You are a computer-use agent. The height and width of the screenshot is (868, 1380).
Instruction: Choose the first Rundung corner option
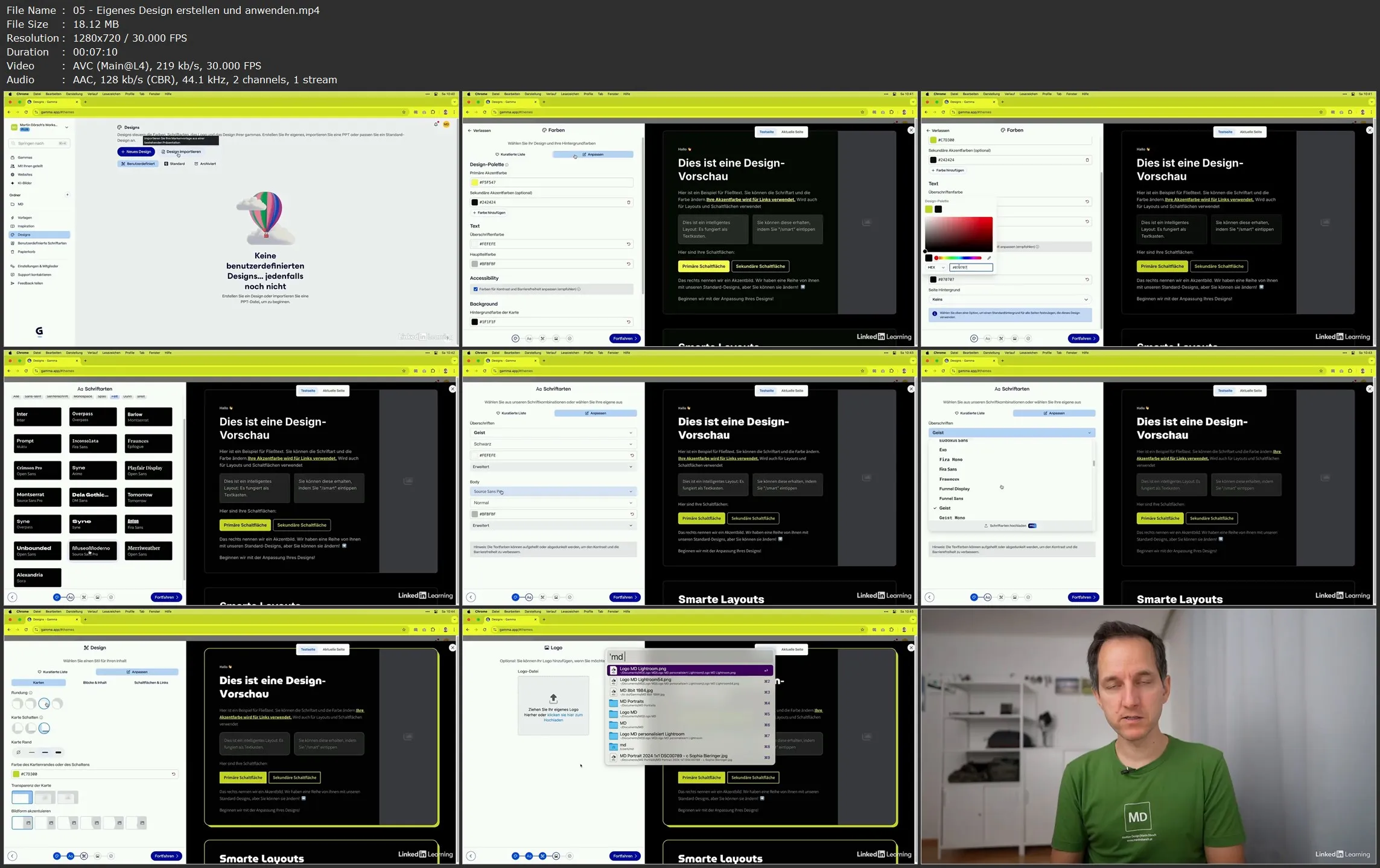[17, 703]
